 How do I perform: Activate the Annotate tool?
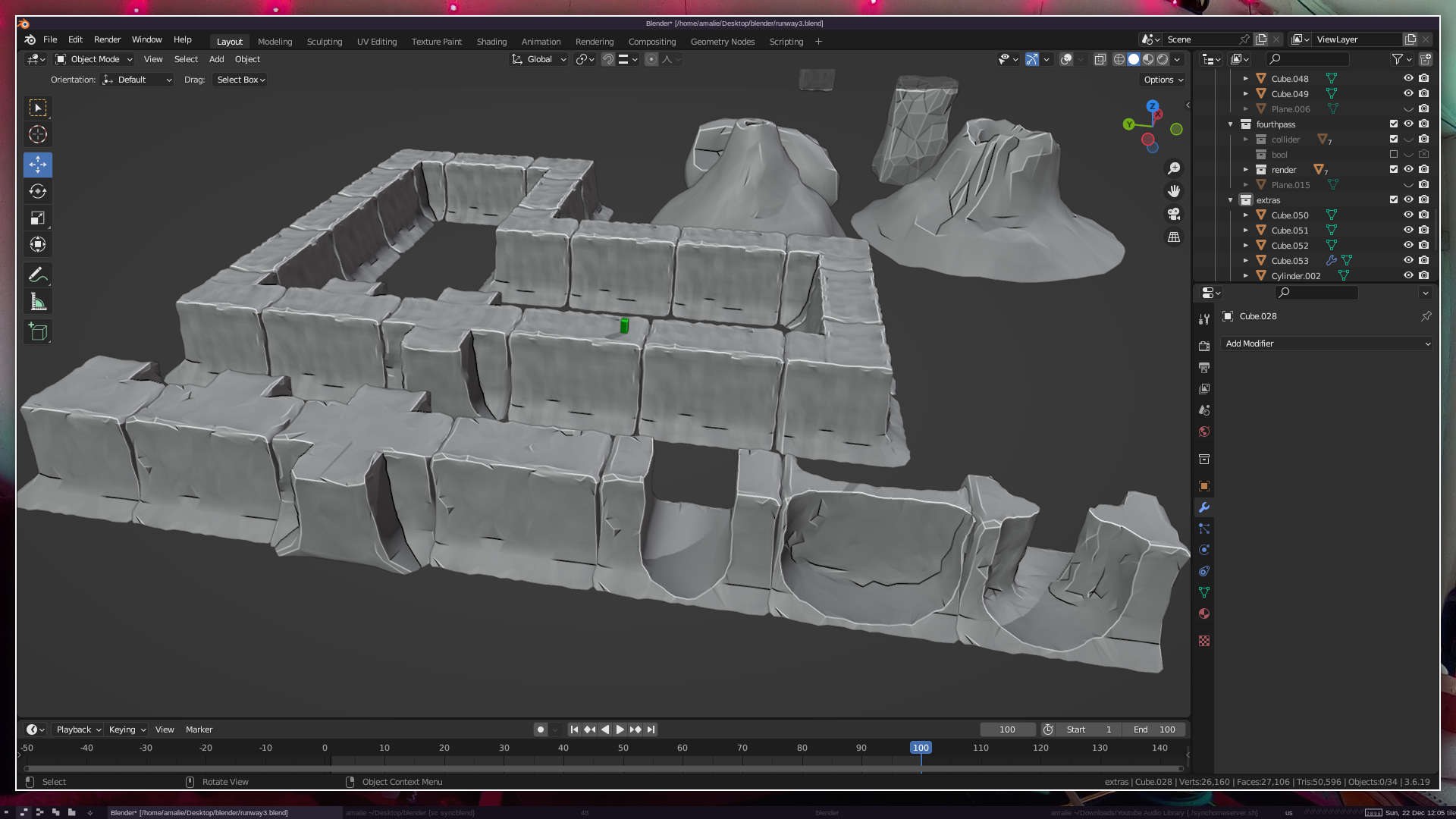point(38,275)
